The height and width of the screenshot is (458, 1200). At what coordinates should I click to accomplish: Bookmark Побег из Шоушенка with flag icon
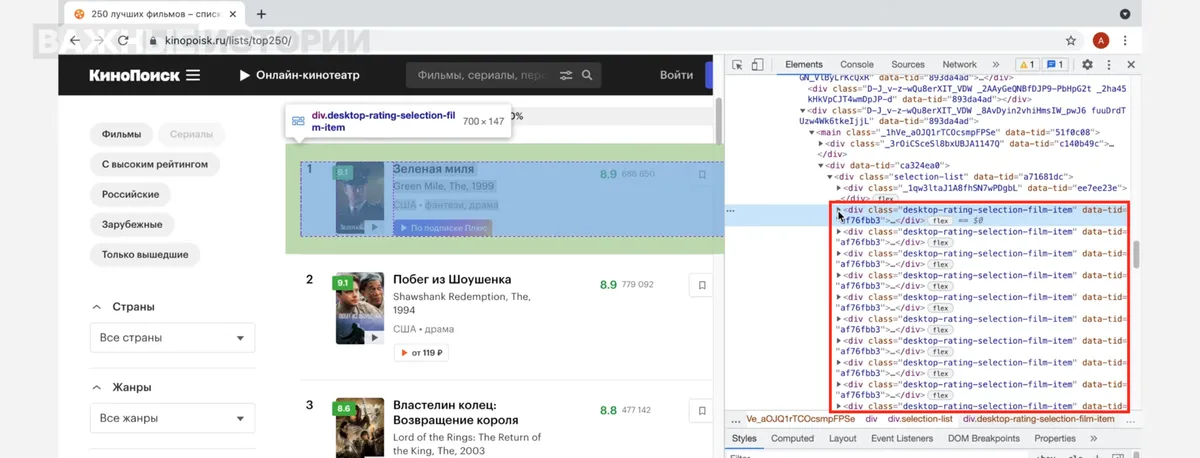[702, 285]
